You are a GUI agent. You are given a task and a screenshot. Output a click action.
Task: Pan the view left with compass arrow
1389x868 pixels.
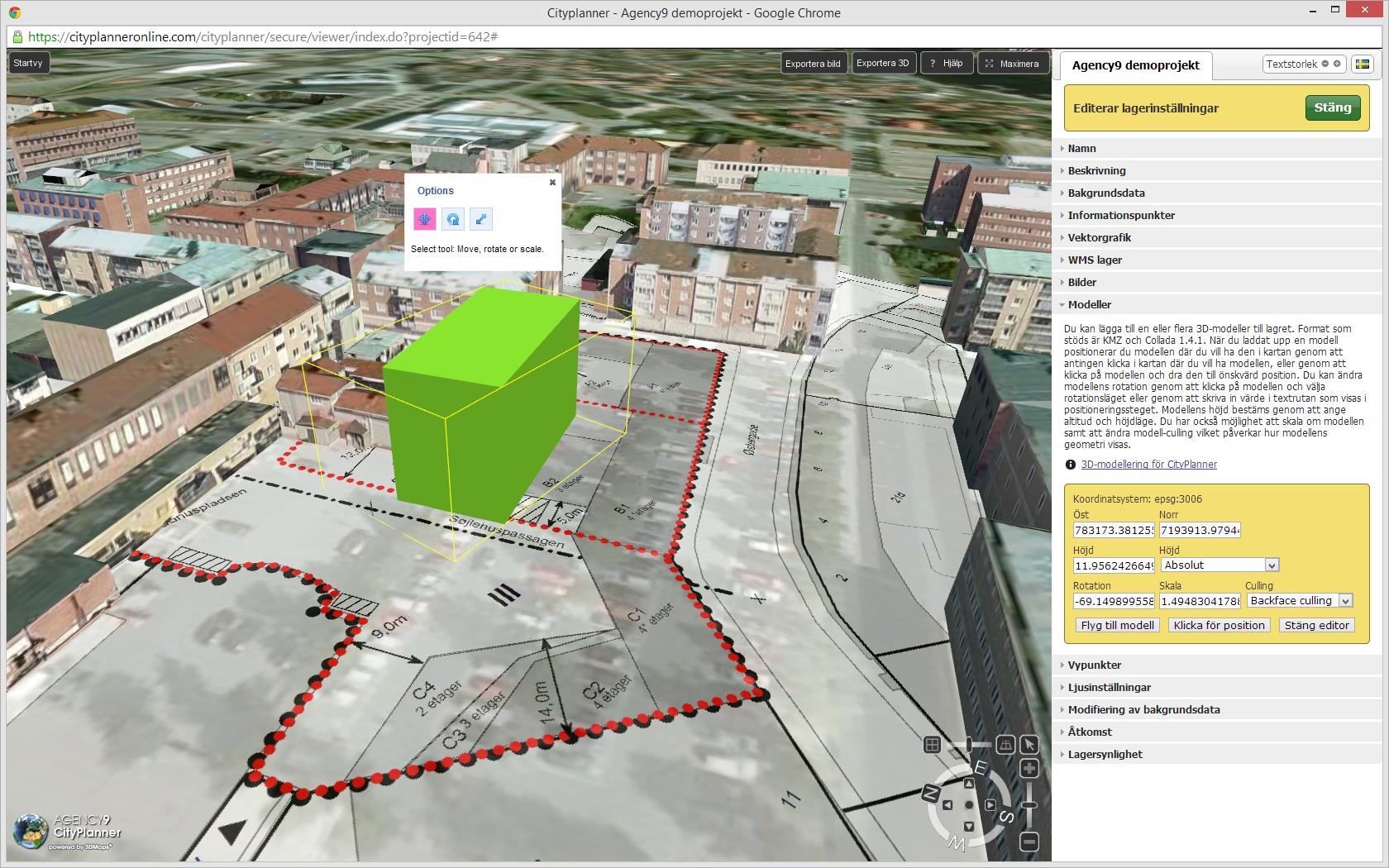point(947,805)
